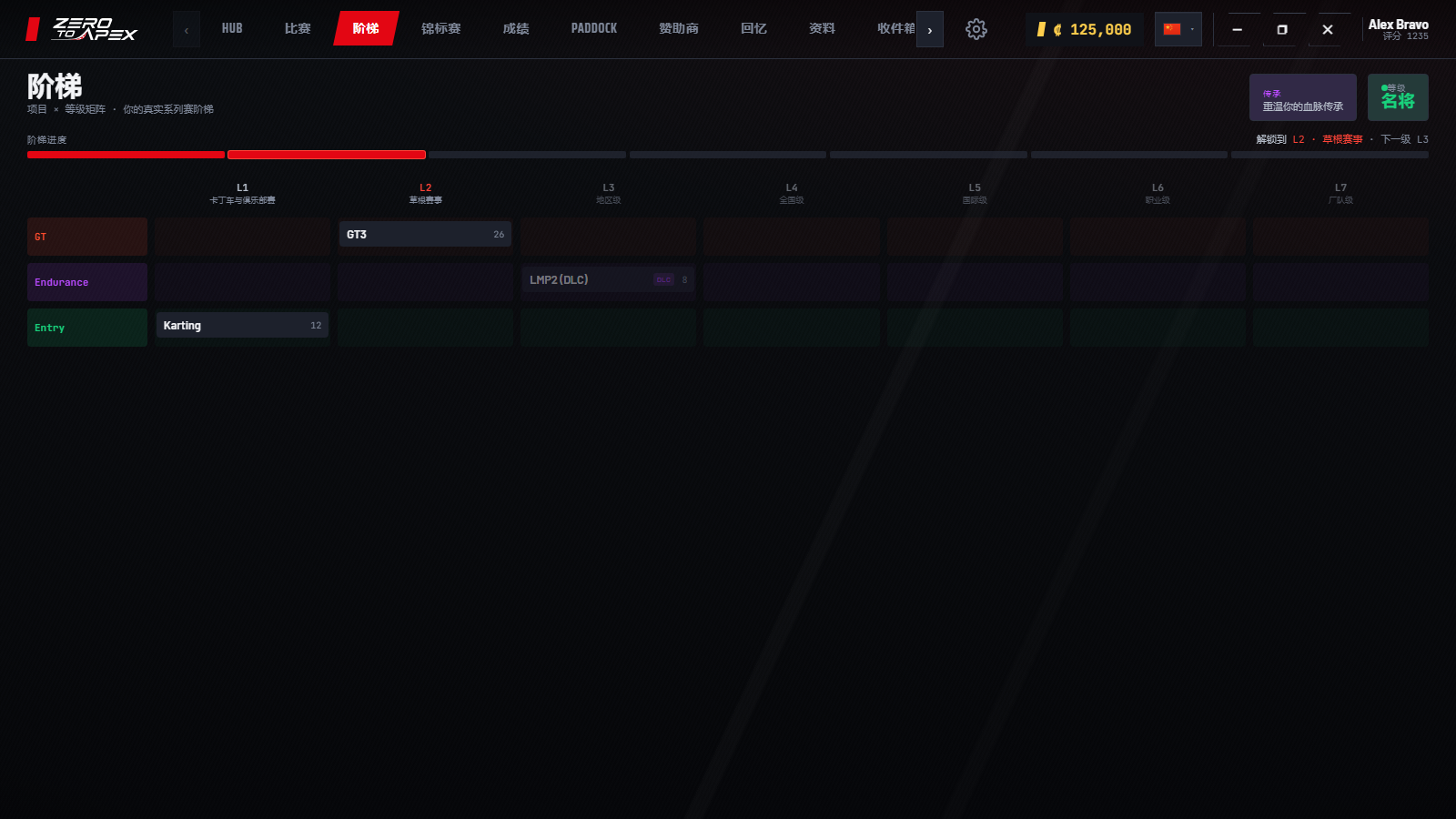
Task: Click the GT category row label
Action: [87, 237]
